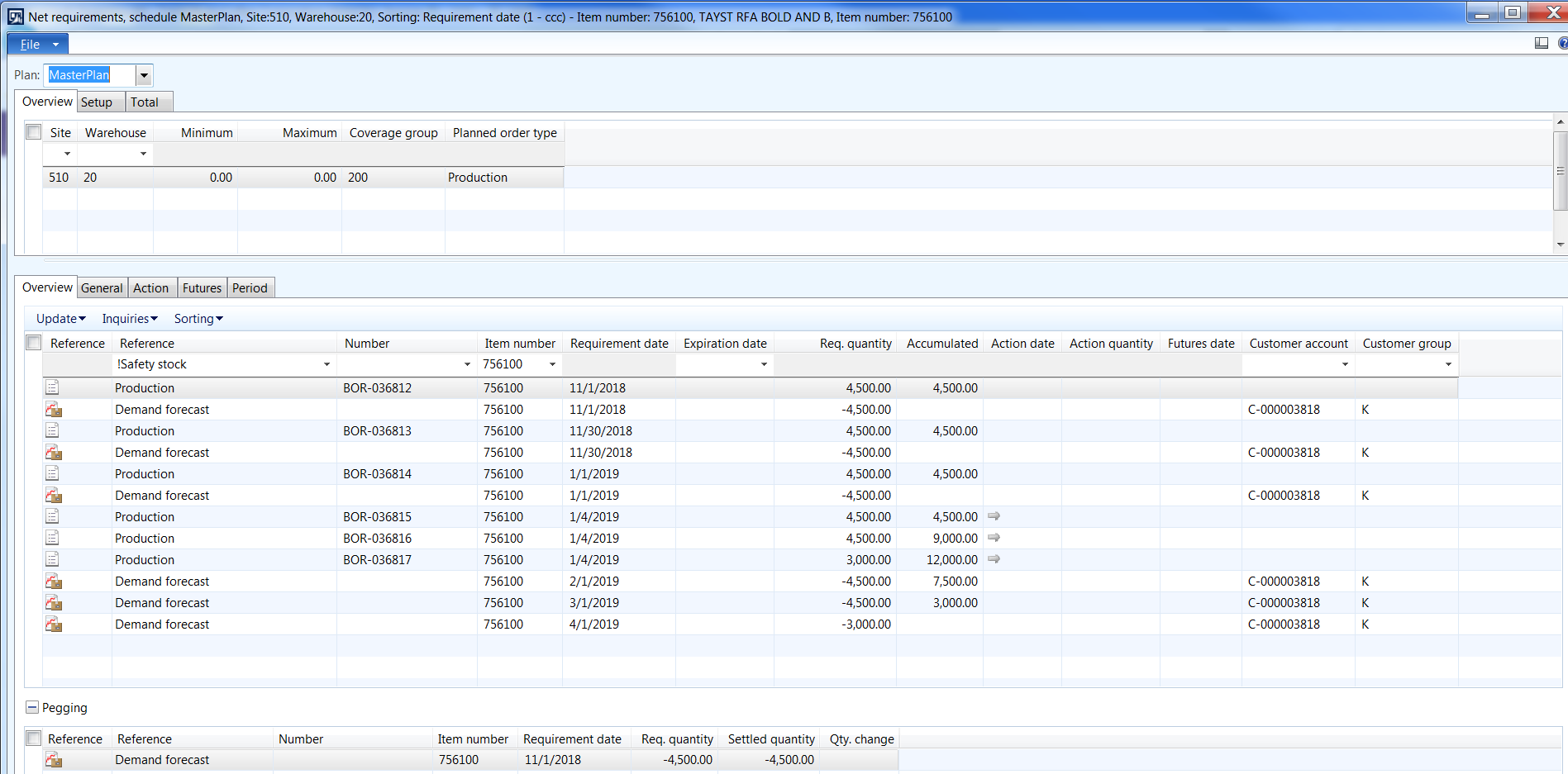Click the upper grid vertical scrollbar thumb
Screen dimensions: 1568x774
click(x=1561, y=171)
